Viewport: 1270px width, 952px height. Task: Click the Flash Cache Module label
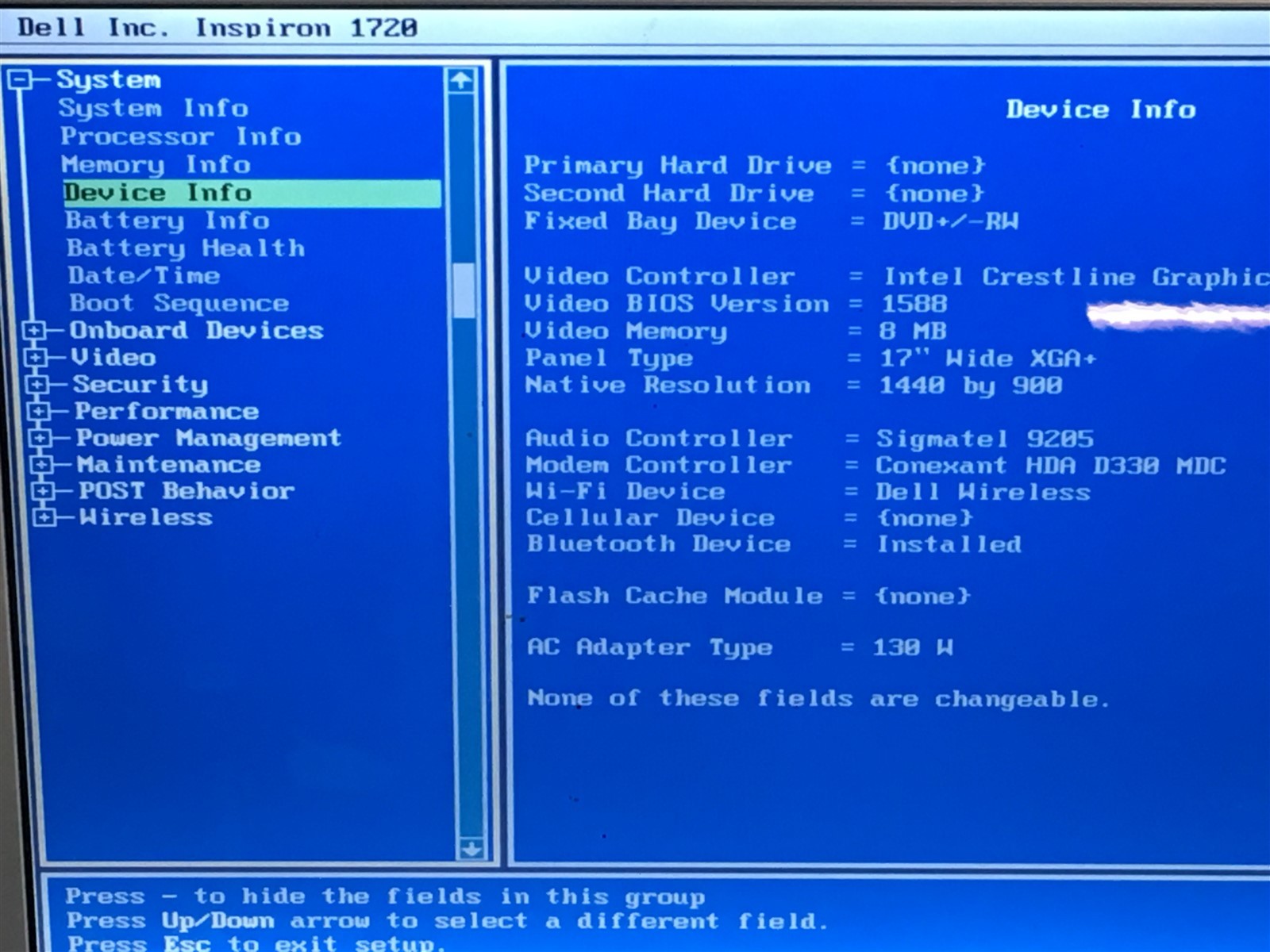coord(675,595)
